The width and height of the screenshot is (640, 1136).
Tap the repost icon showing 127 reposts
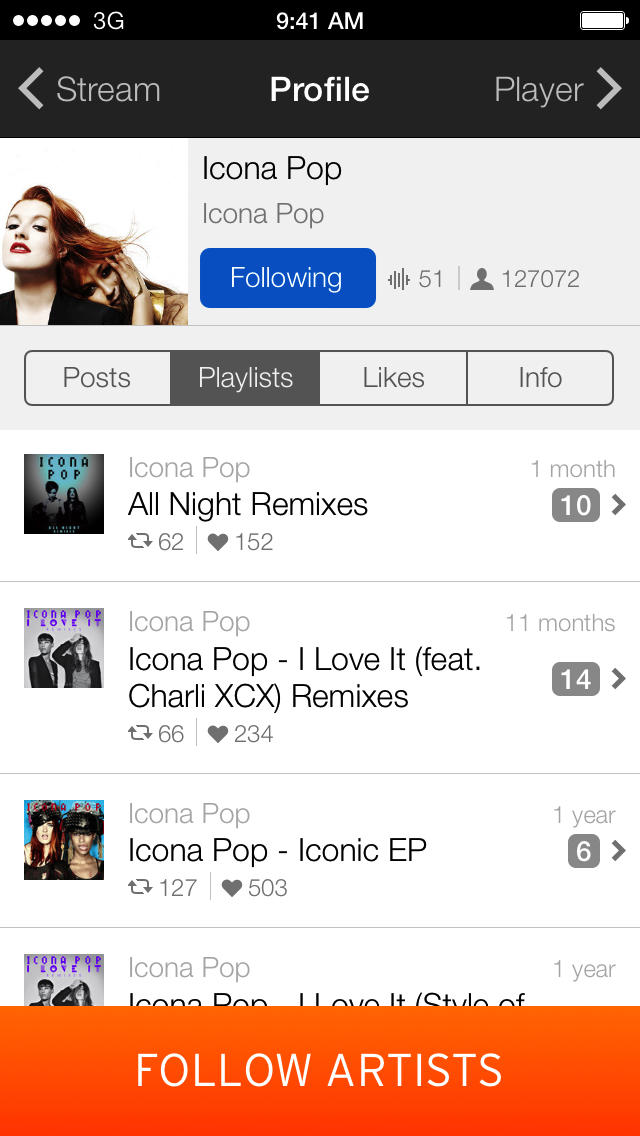click(x=140, y=888)
